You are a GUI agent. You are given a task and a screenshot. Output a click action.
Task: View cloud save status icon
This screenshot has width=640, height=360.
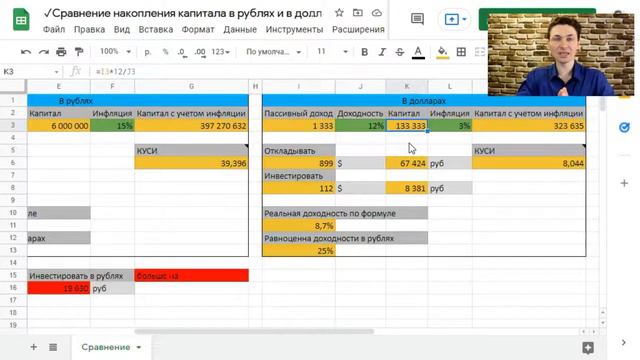point(377,13)
